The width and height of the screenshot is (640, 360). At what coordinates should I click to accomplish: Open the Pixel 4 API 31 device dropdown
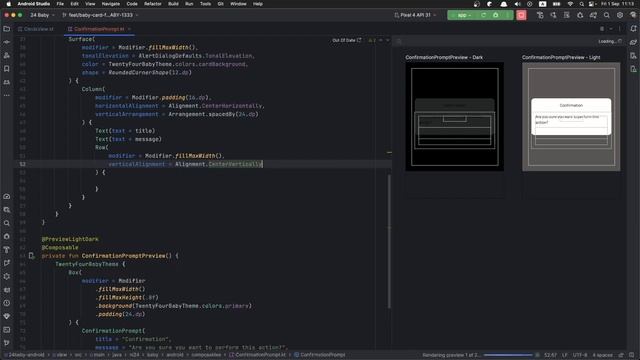pyautogui.click(x=415, y=15)
